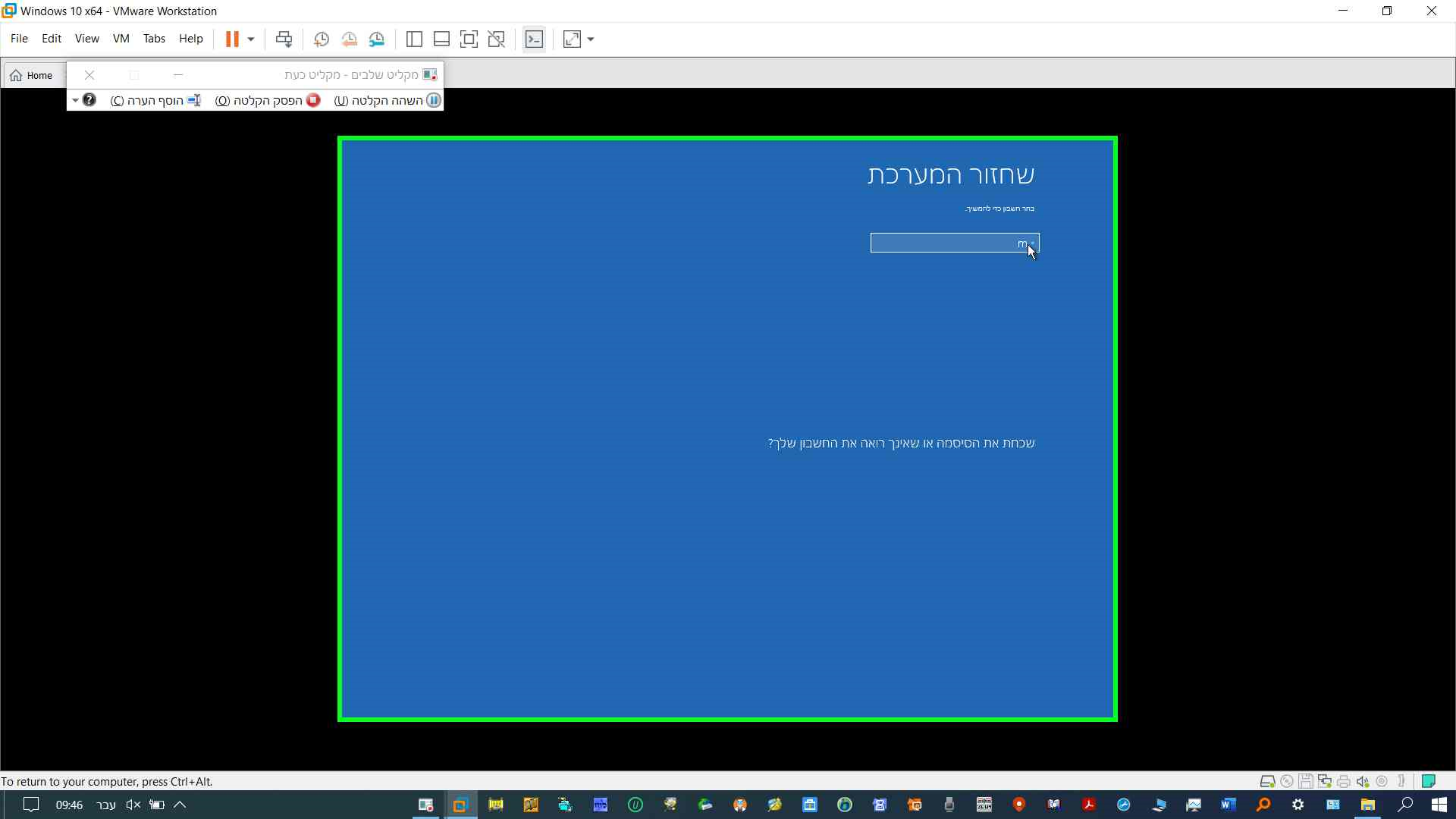Open Word from the taskbar
This screenshot has width=1456, height=819.
(1228, 805)
